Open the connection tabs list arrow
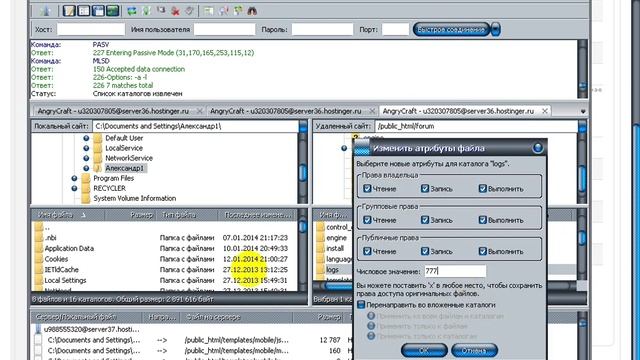Viewport: 640px width, 360px height. click(x=583, y=111)
